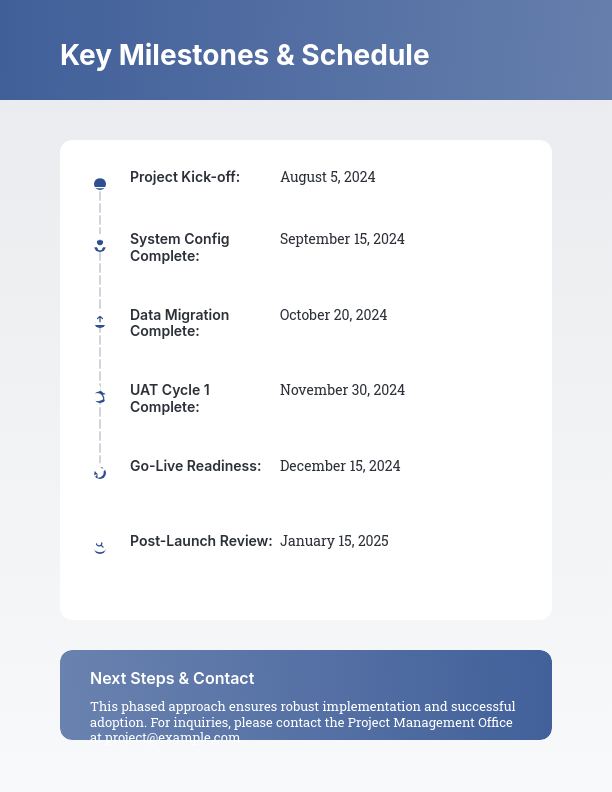Click the Project Kick-off milestone icon
Image resolution: width=612 pixels, height=792 pixels.
[100, 184]
